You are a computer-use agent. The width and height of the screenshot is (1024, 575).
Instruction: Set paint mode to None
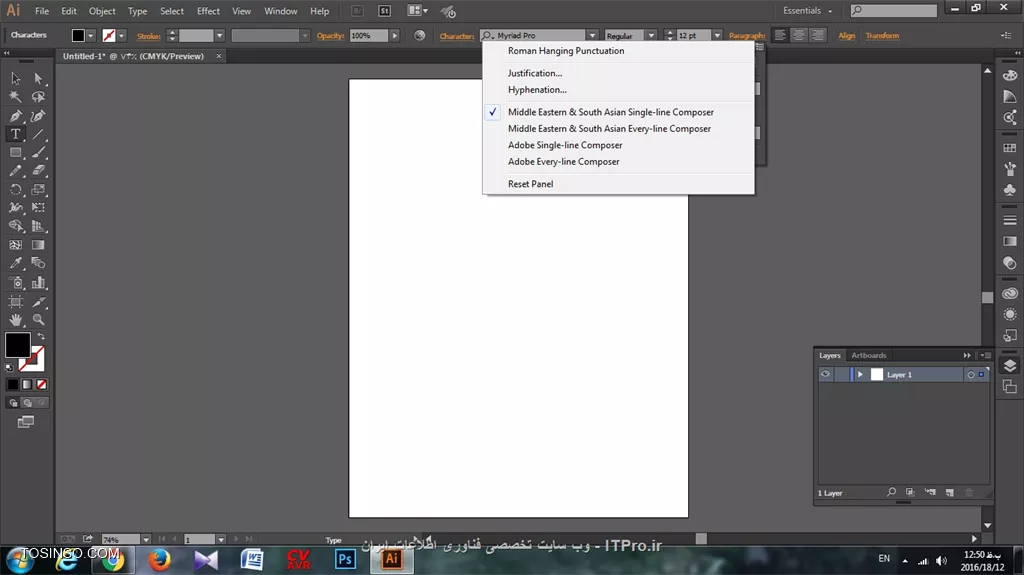point(42,384)
